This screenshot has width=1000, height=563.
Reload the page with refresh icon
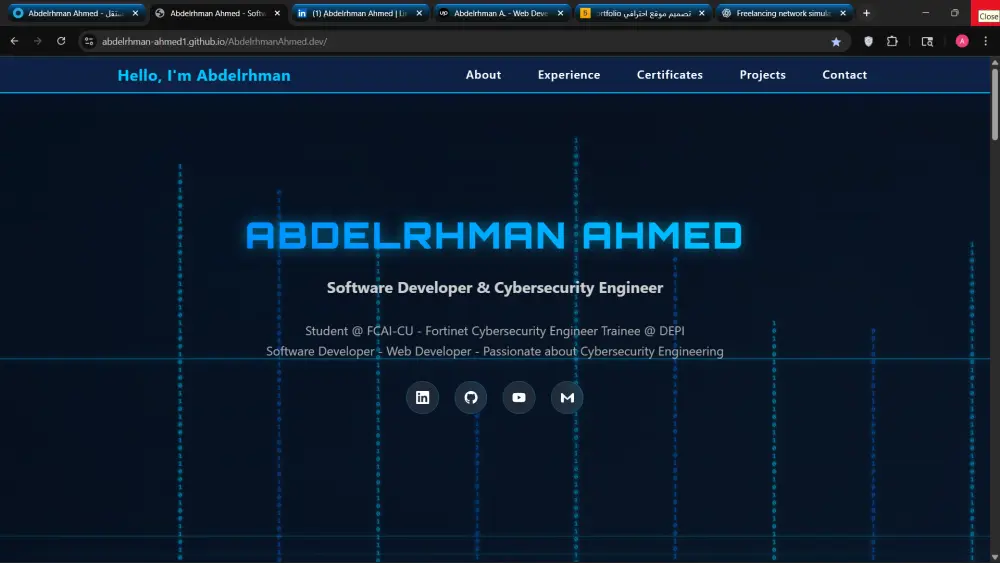click(x=61, y=41)
